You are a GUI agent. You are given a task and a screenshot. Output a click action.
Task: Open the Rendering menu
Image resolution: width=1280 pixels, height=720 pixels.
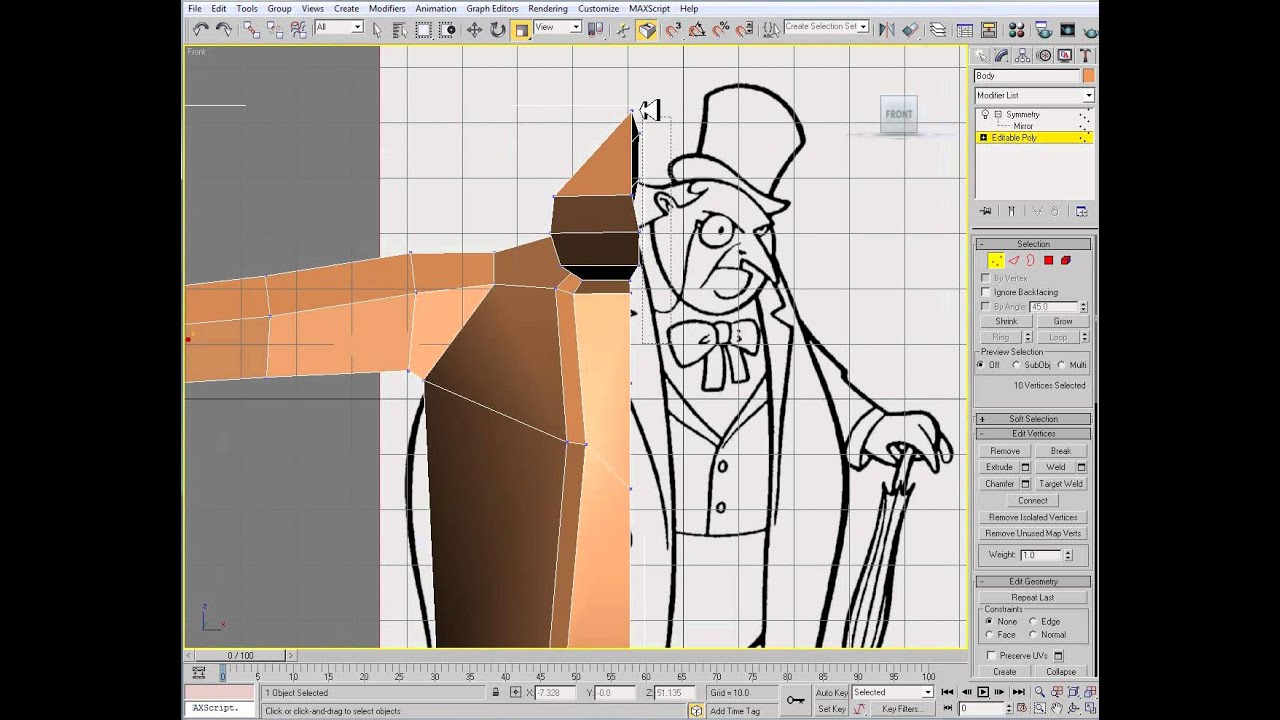(548, 8)
